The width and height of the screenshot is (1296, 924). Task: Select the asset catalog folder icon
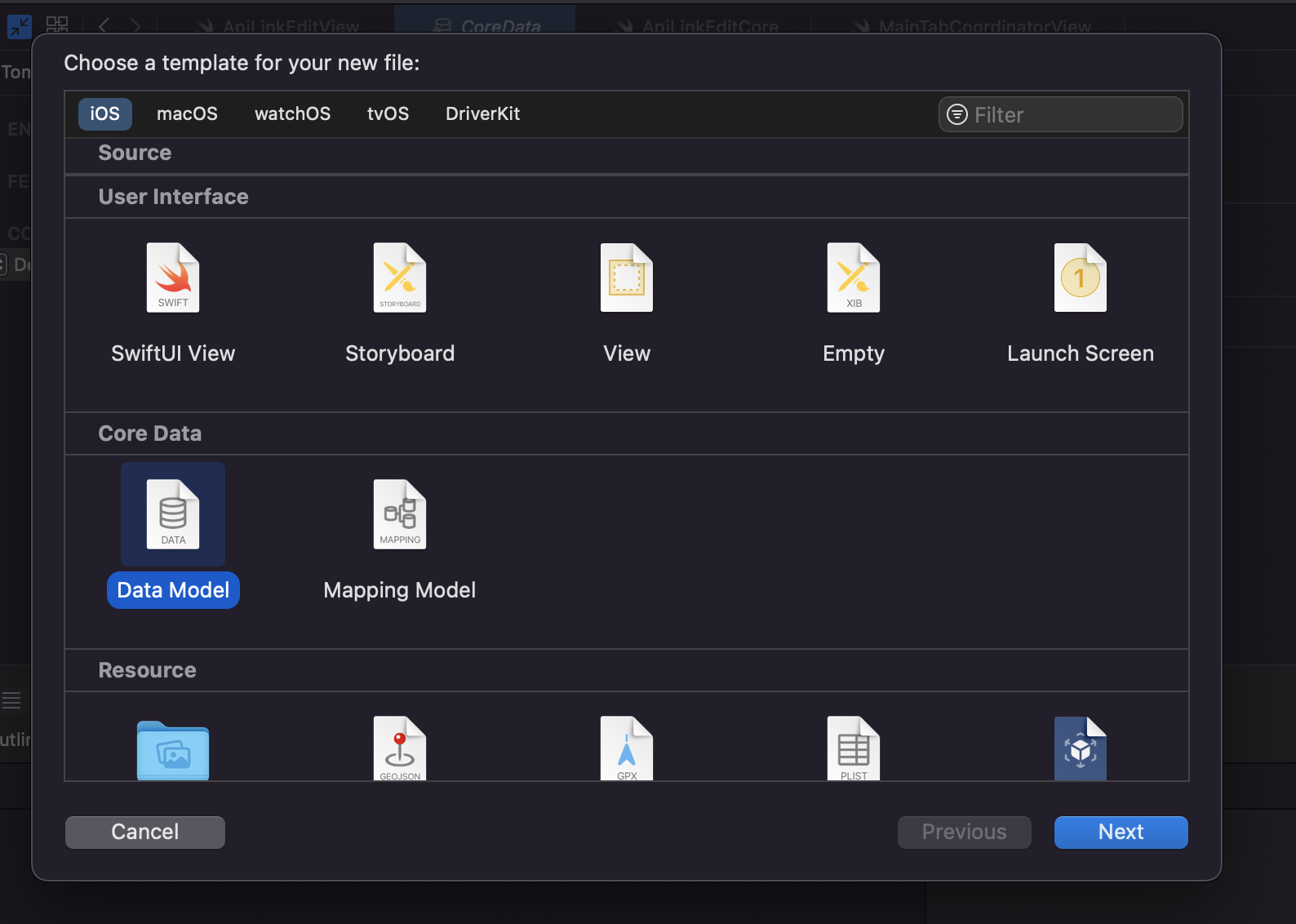(173, 750)
